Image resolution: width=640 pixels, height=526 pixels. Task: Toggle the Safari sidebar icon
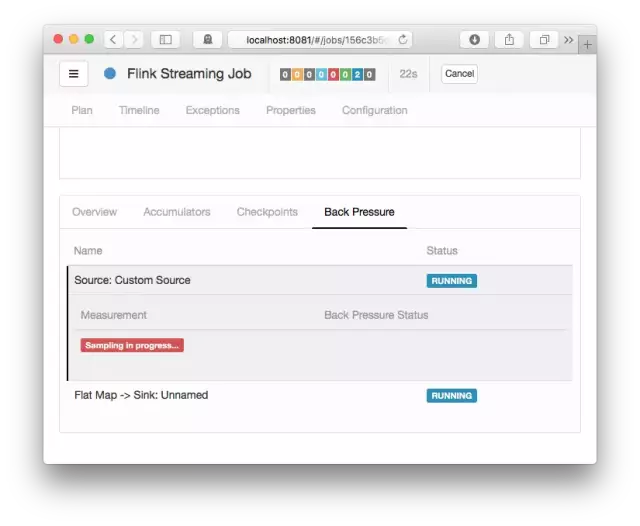point(165,40)
